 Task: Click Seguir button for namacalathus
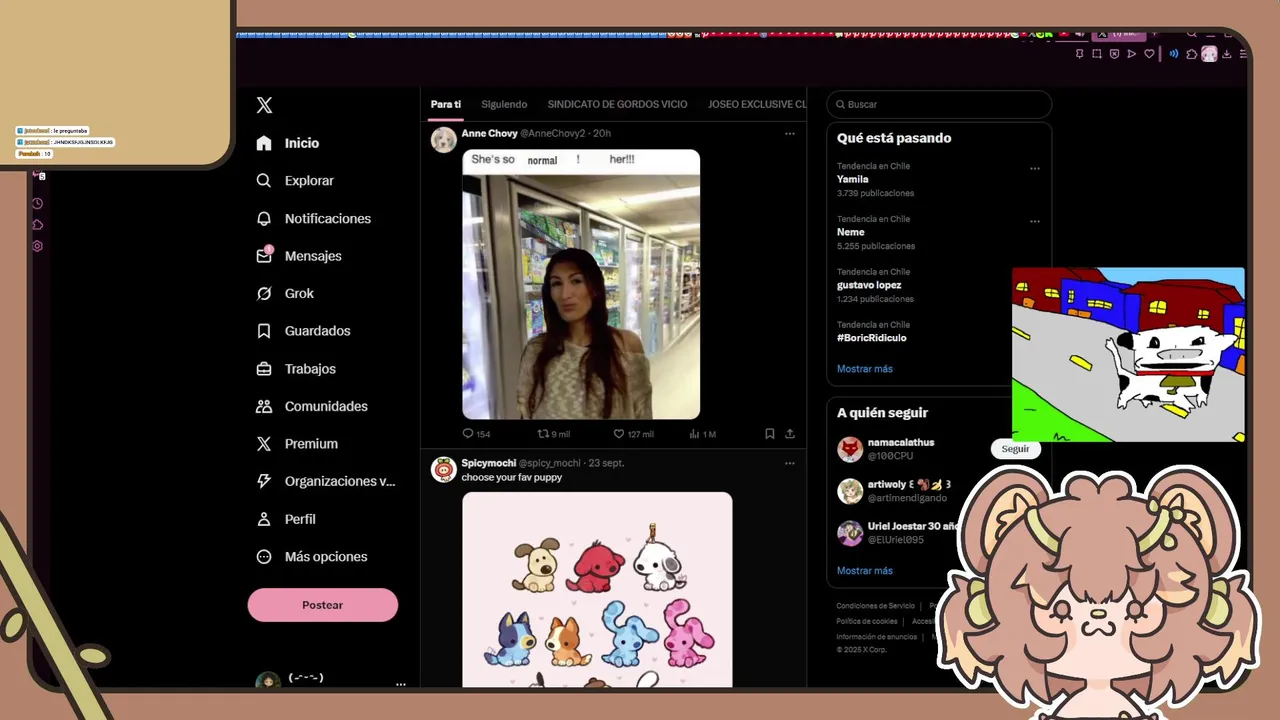click(1015, 449)
